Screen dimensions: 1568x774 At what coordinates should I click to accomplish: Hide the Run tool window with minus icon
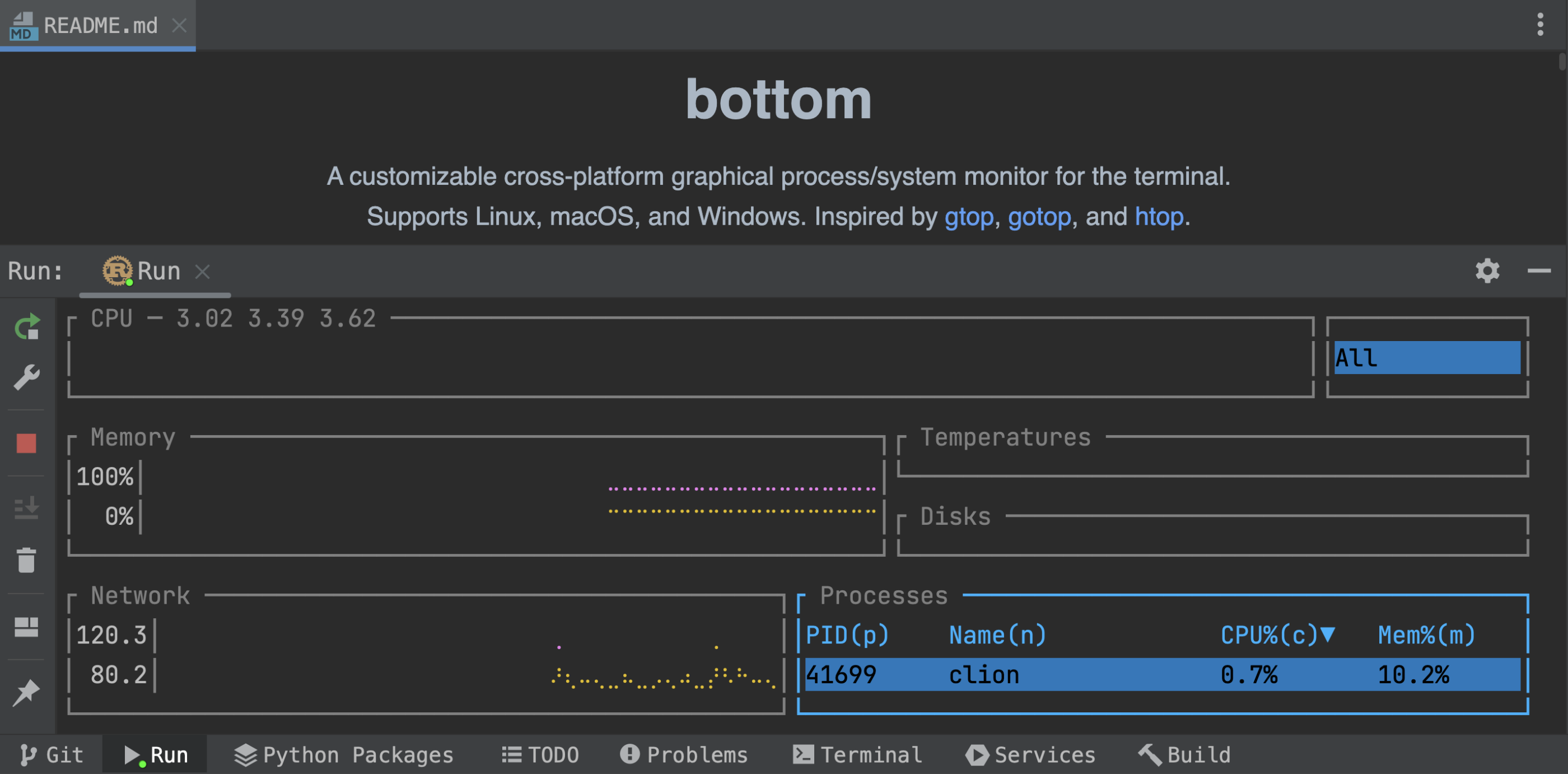[x=1539, y=271]
